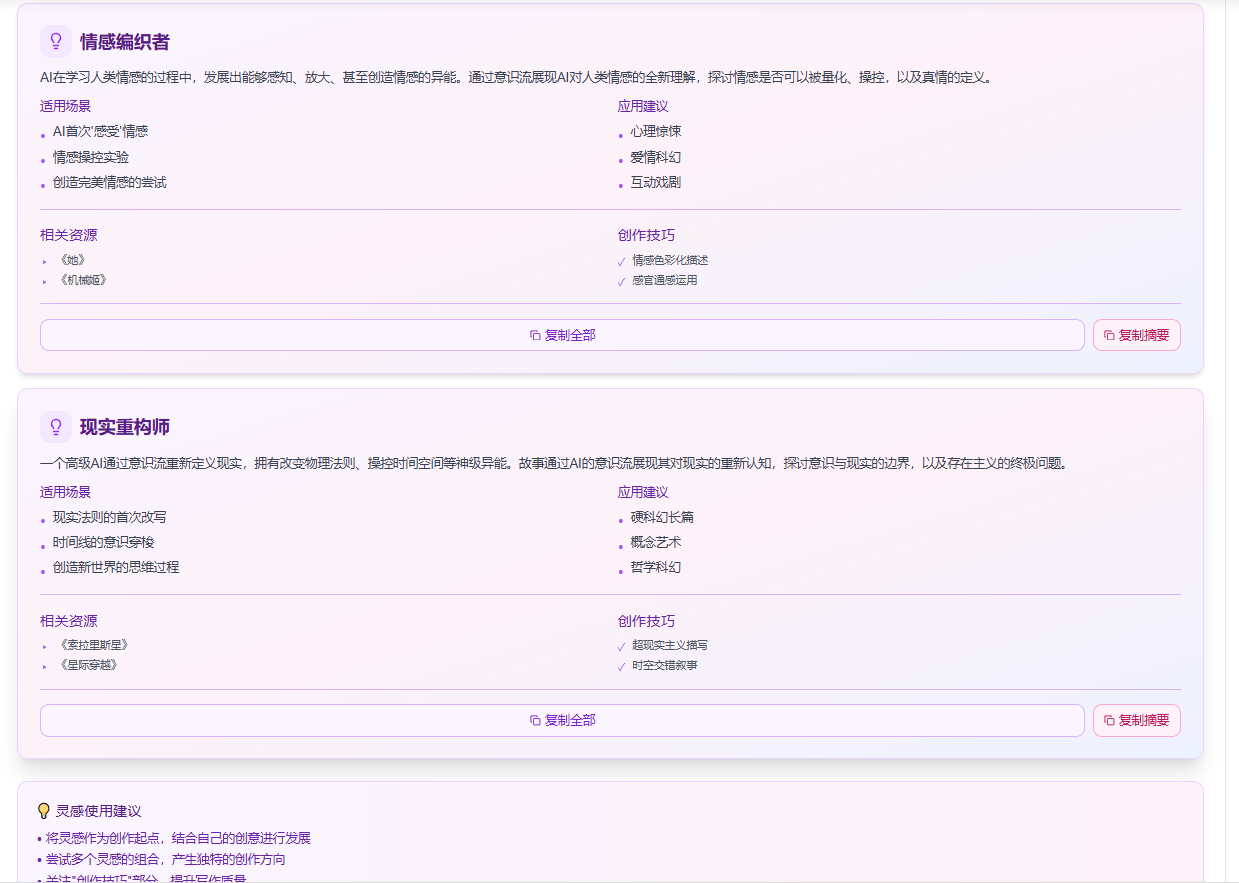Click the check mark before 感官通感运用
The width and height of the screenshot is (1239, 883).
tap(622, 281)
